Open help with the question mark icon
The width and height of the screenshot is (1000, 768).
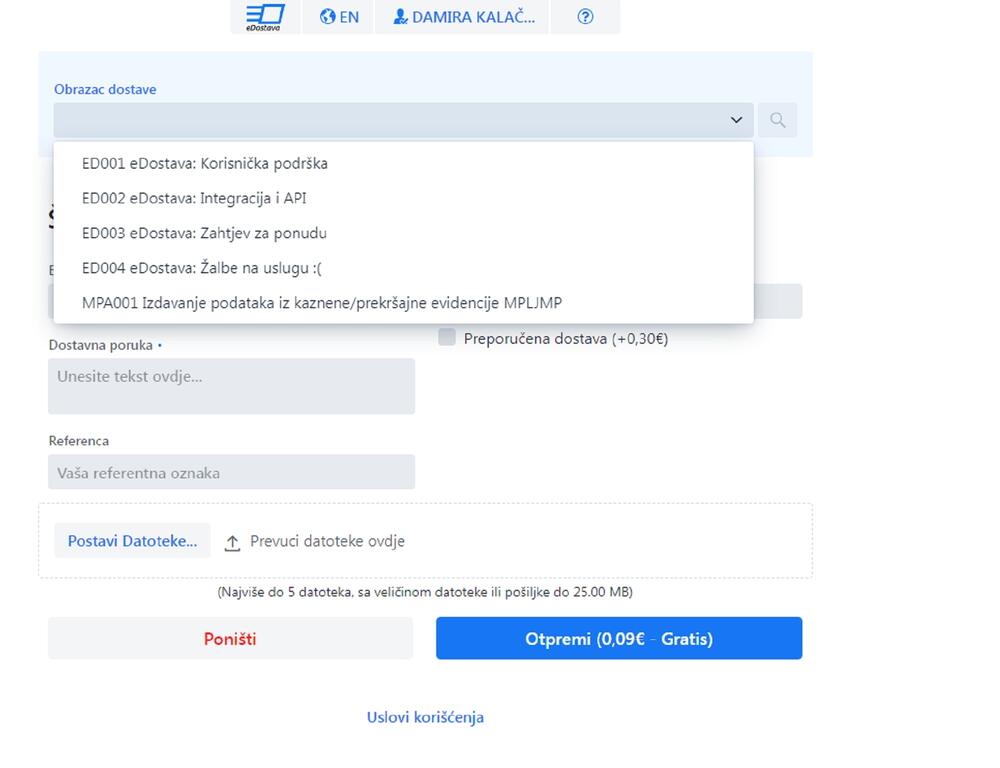pyautogui.click(x=586, y=17)
